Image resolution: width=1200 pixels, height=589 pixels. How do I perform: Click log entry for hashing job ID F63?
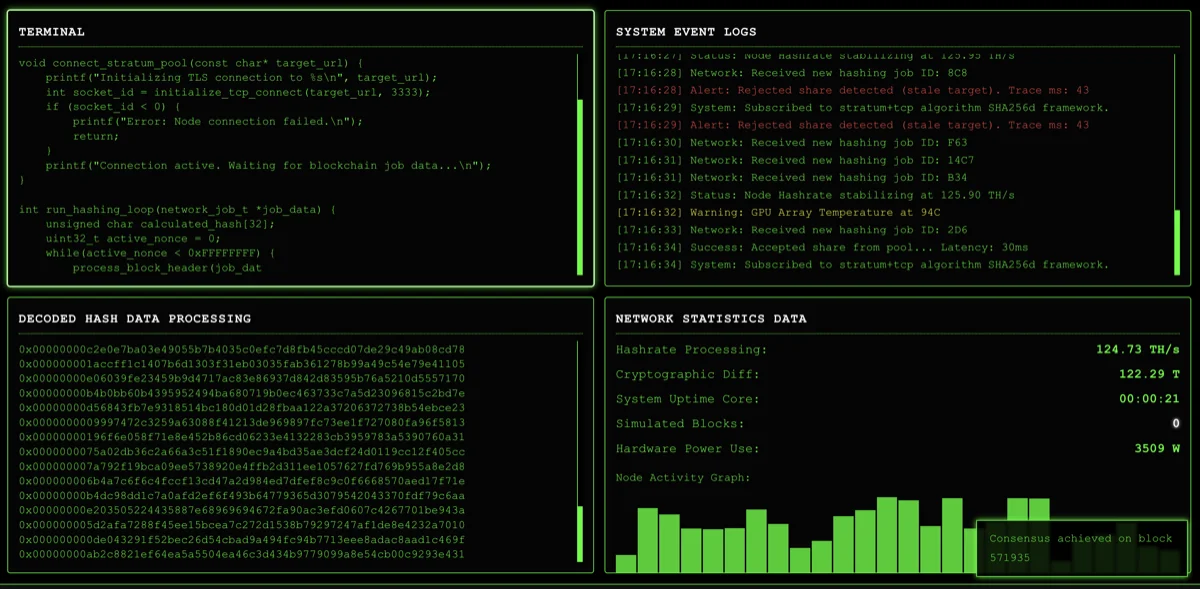click(792, 143)
